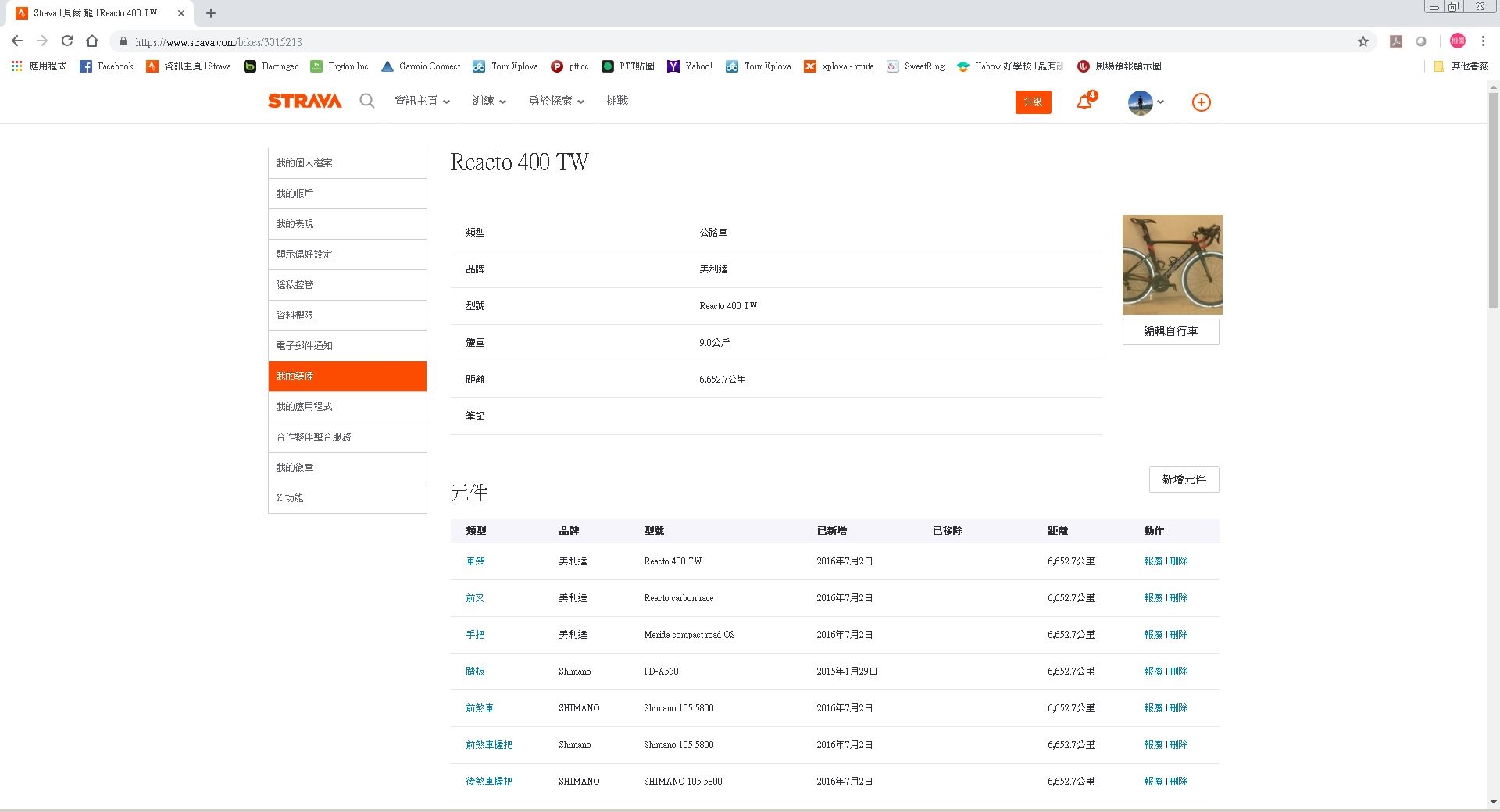Retire the 踏板 component via 報廢
1500x812 pixels.
(1153, 671)
